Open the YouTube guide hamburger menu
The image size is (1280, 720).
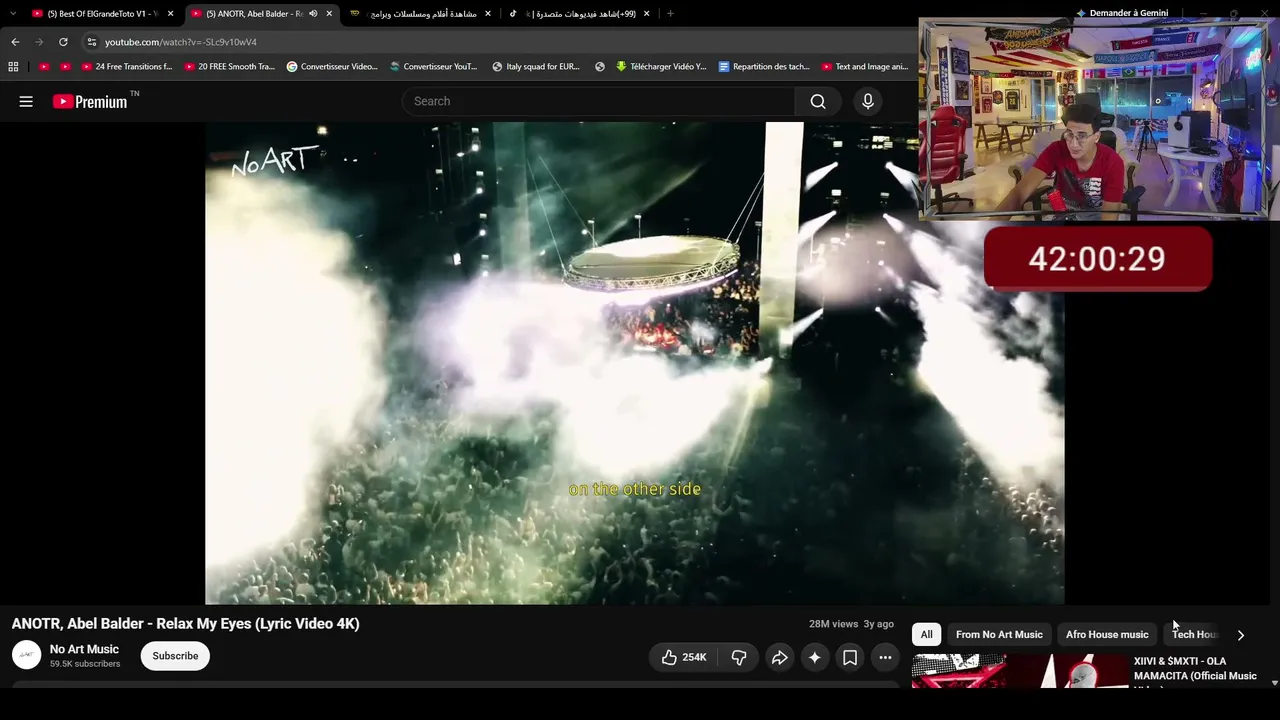pos(26,101)
